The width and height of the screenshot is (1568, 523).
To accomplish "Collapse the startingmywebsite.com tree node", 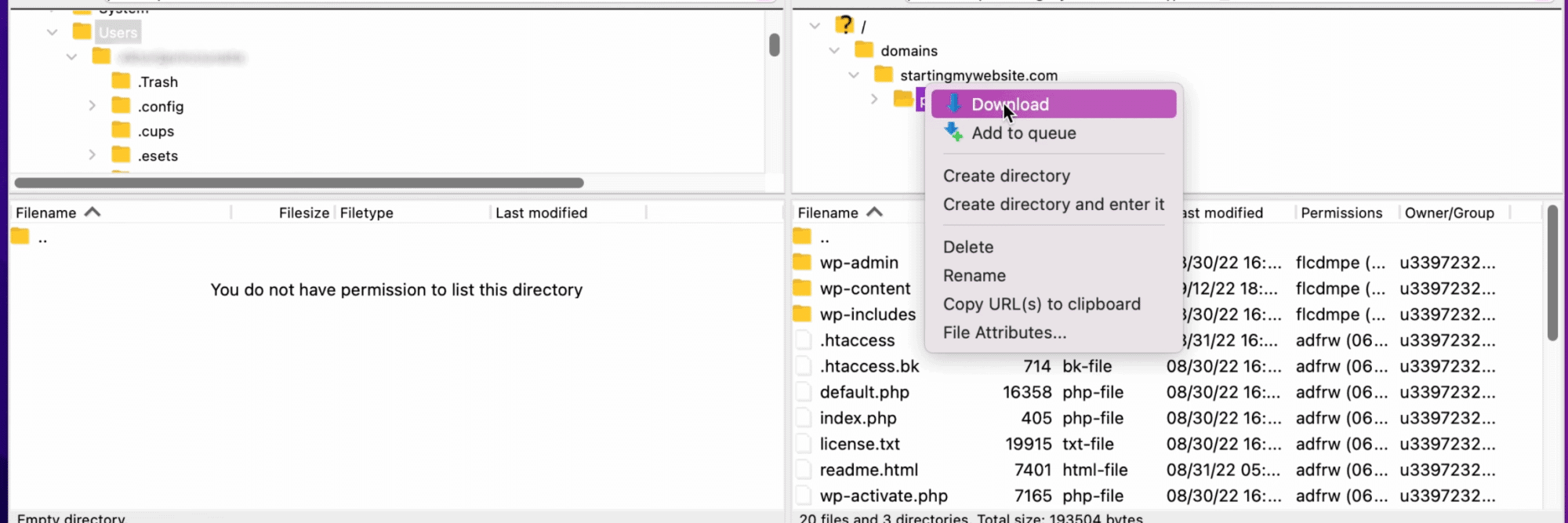I will [x=854, y=75].
